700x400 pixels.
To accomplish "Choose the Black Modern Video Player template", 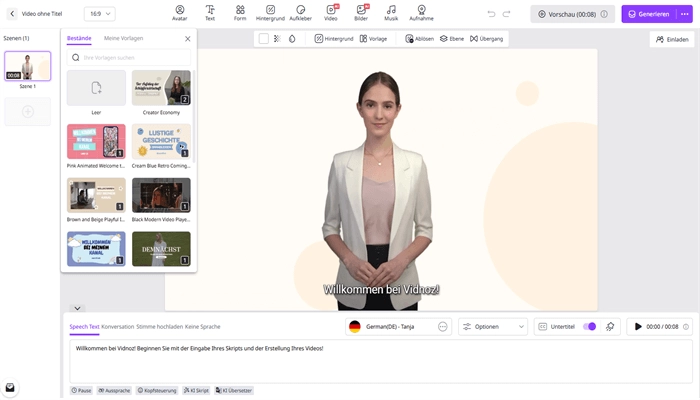I will [161, 195].
